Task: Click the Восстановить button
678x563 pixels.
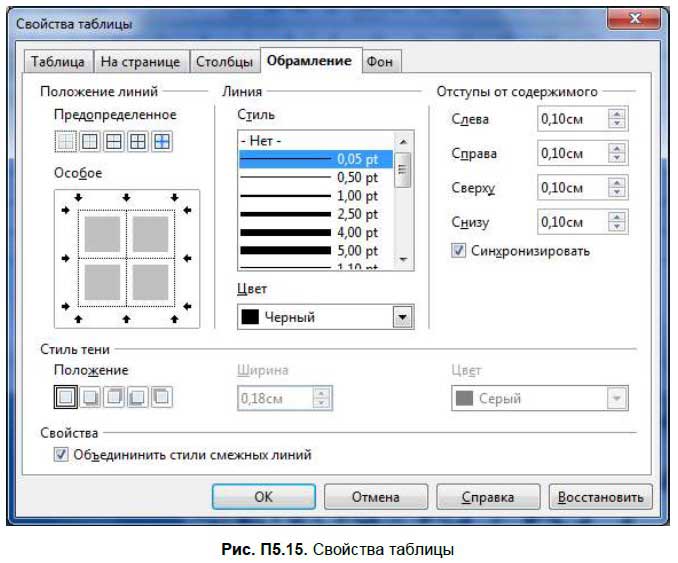Action: 600,497
